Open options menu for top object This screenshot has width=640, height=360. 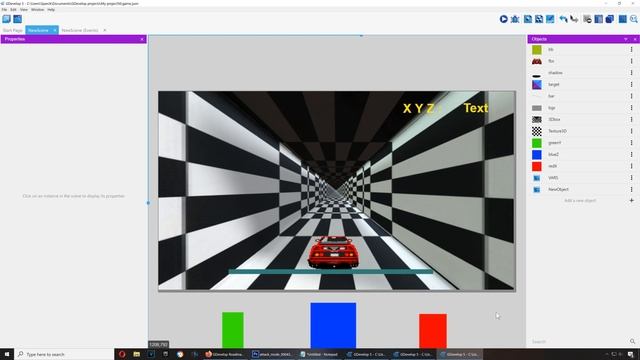(631, 108)
